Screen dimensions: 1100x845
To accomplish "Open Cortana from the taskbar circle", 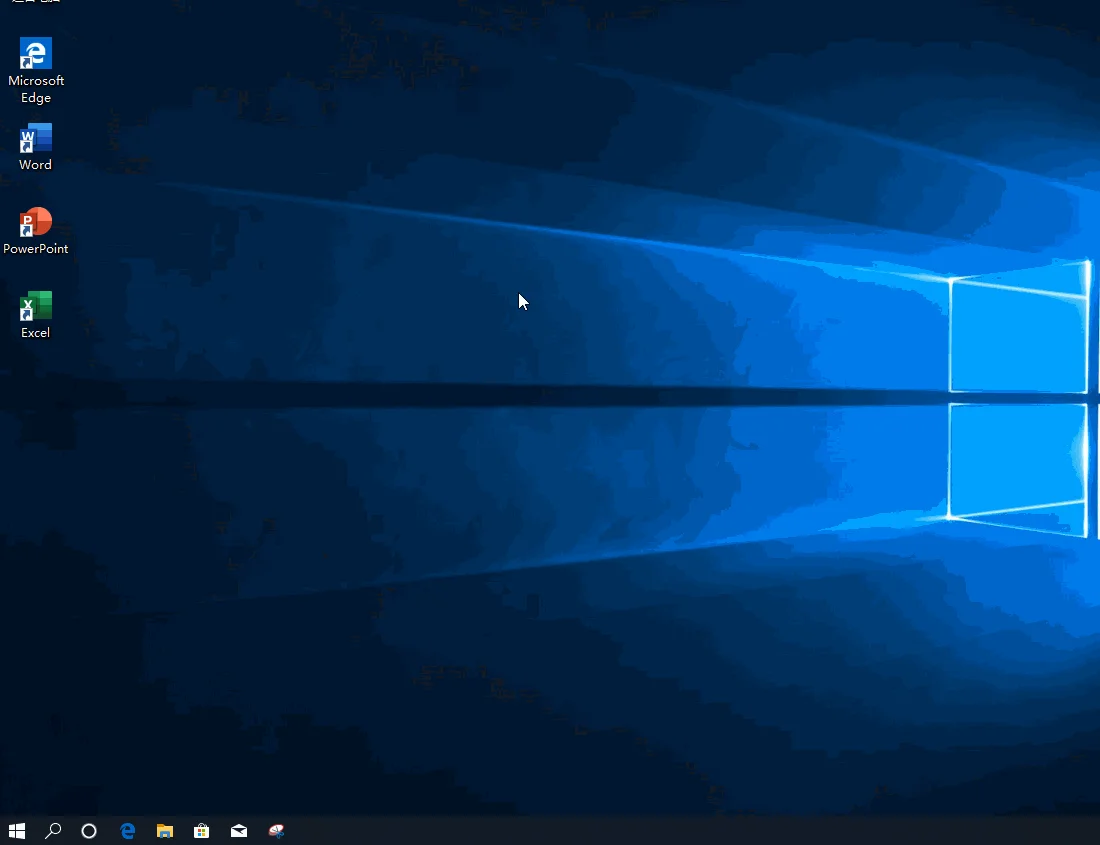I will [x=89, y=830].
